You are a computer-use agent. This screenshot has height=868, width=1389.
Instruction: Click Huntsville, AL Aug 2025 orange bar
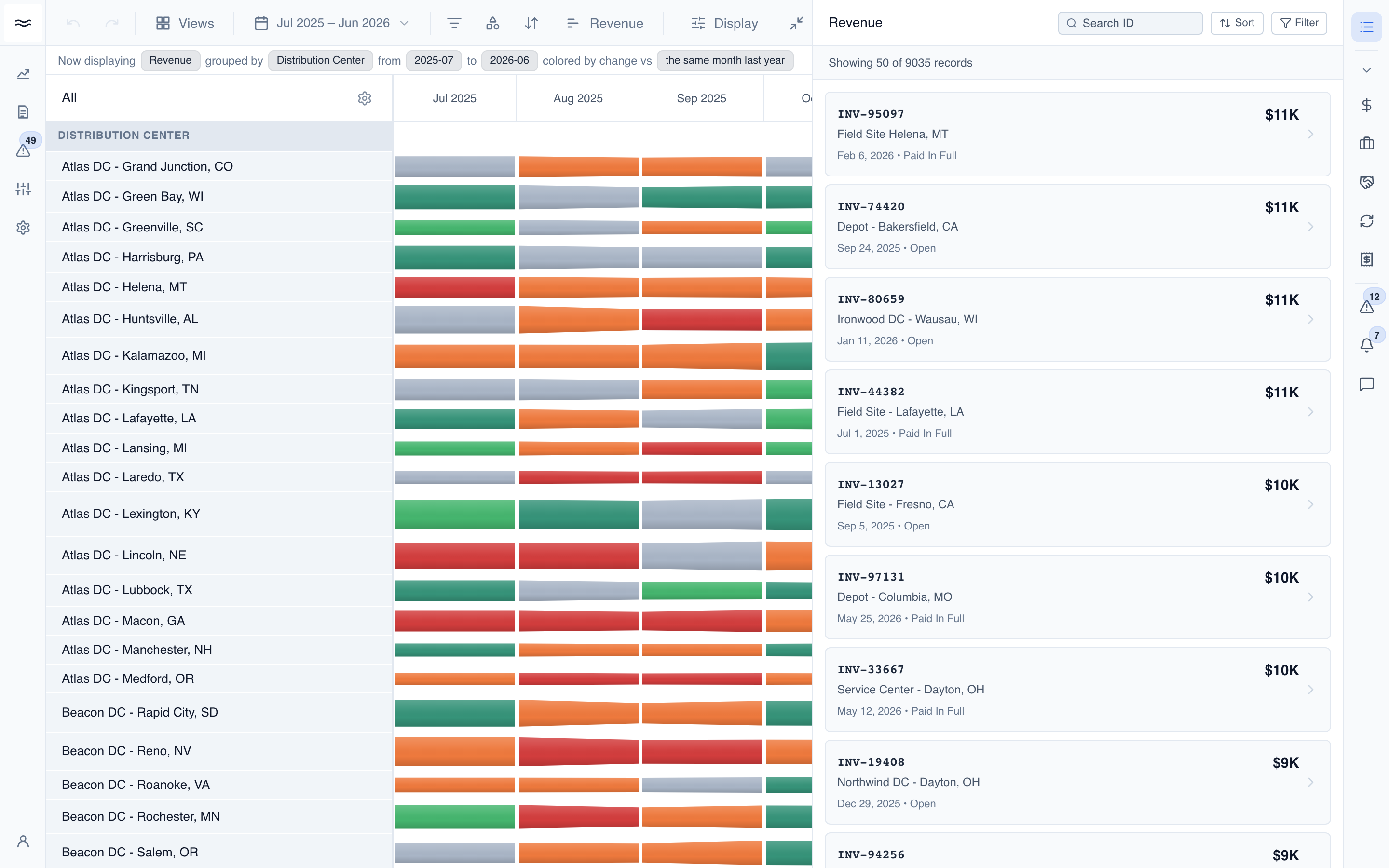578,319
